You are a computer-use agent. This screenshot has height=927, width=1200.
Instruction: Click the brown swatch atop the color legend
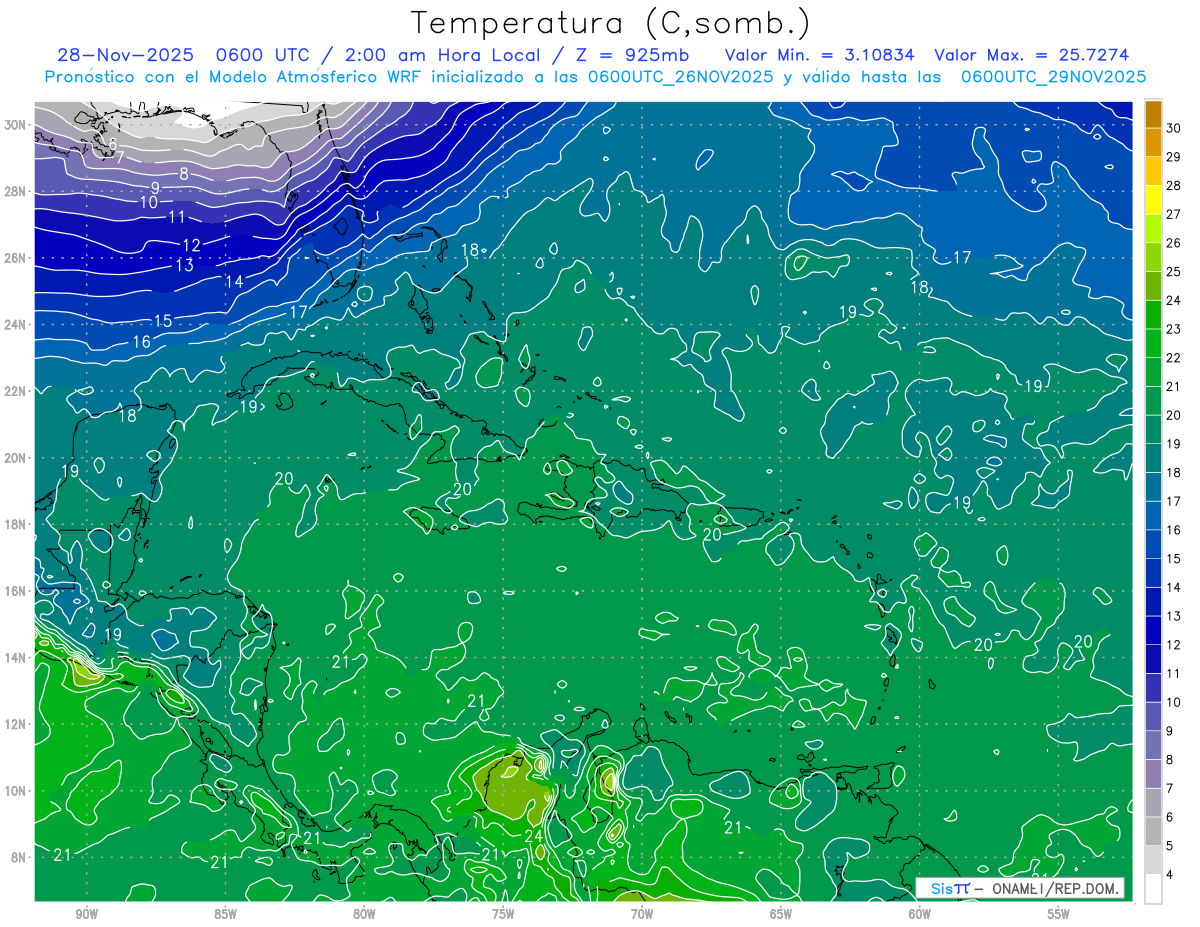[x=1154, y=114]
